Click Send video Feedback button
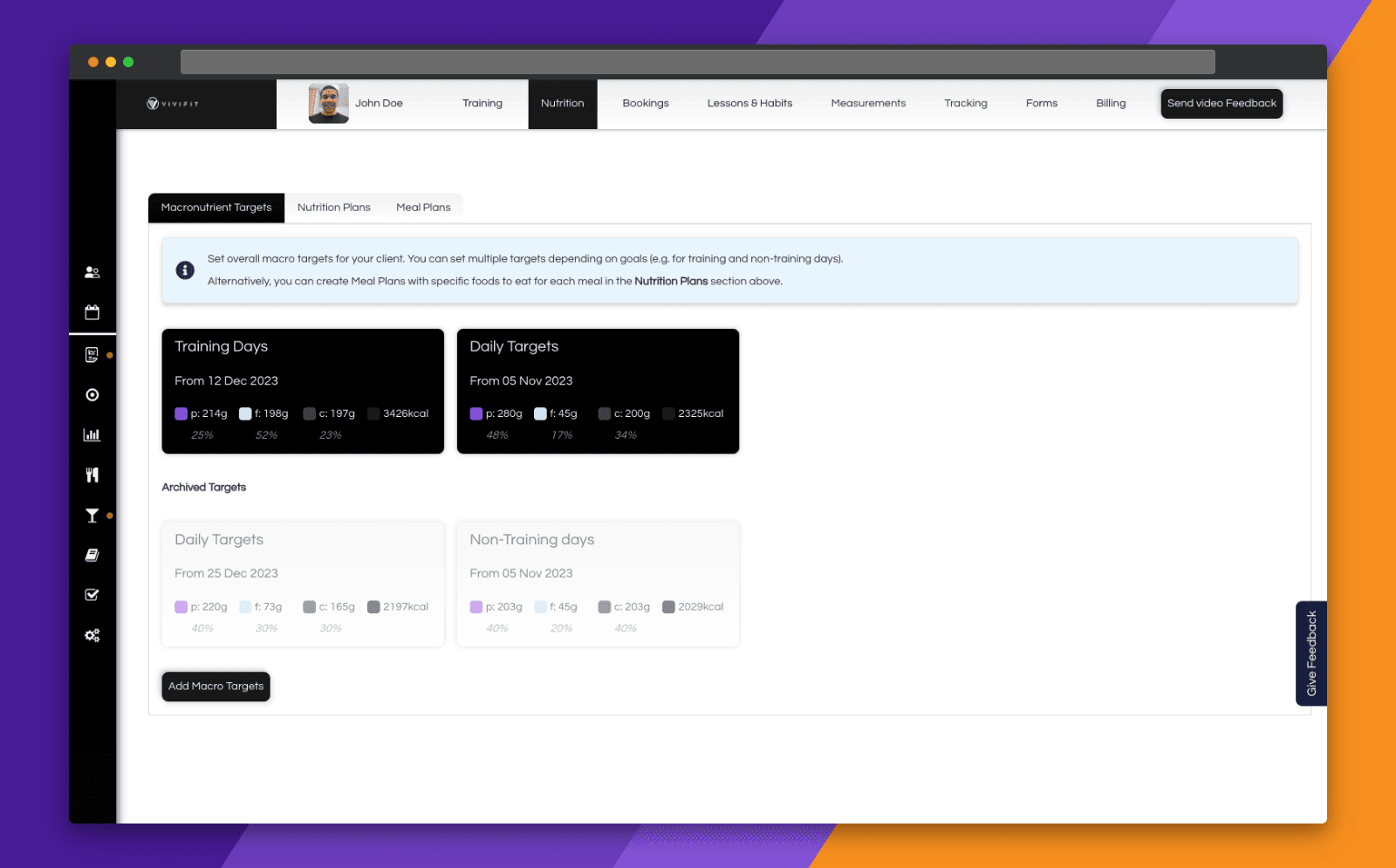This screenshot has width=1396, height=868. pyautogui.click(x=1221, y=104)
